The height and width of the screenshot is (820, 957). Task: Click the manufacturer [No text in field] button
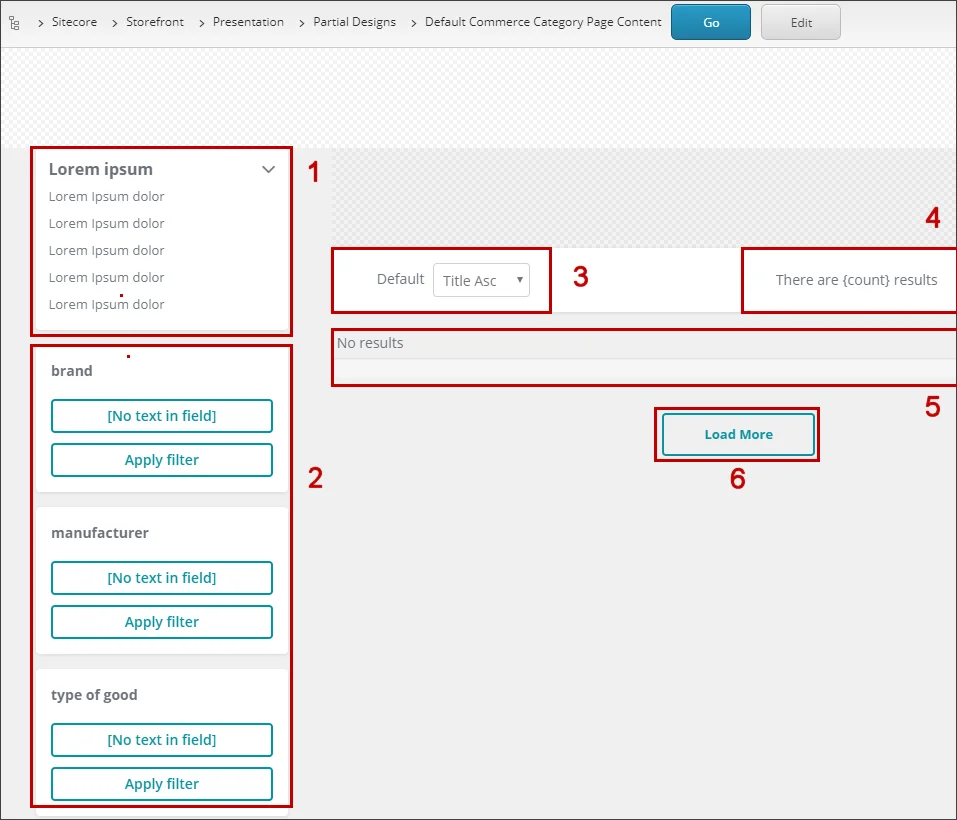click(x=162, y=578)
